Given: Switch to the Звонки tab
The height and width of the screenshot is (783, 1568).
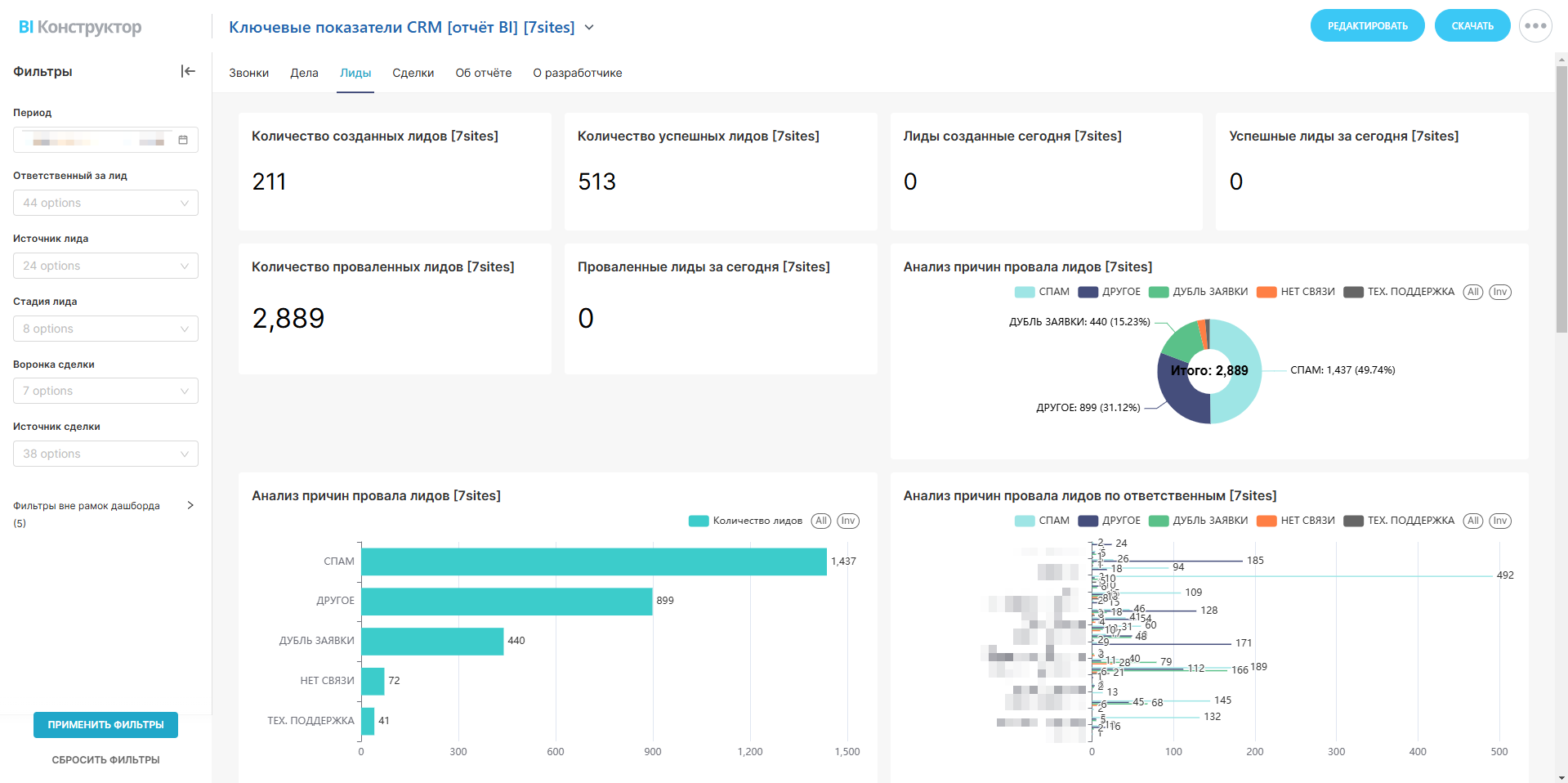Looking at the screenshot, I should tap(248, 73).
